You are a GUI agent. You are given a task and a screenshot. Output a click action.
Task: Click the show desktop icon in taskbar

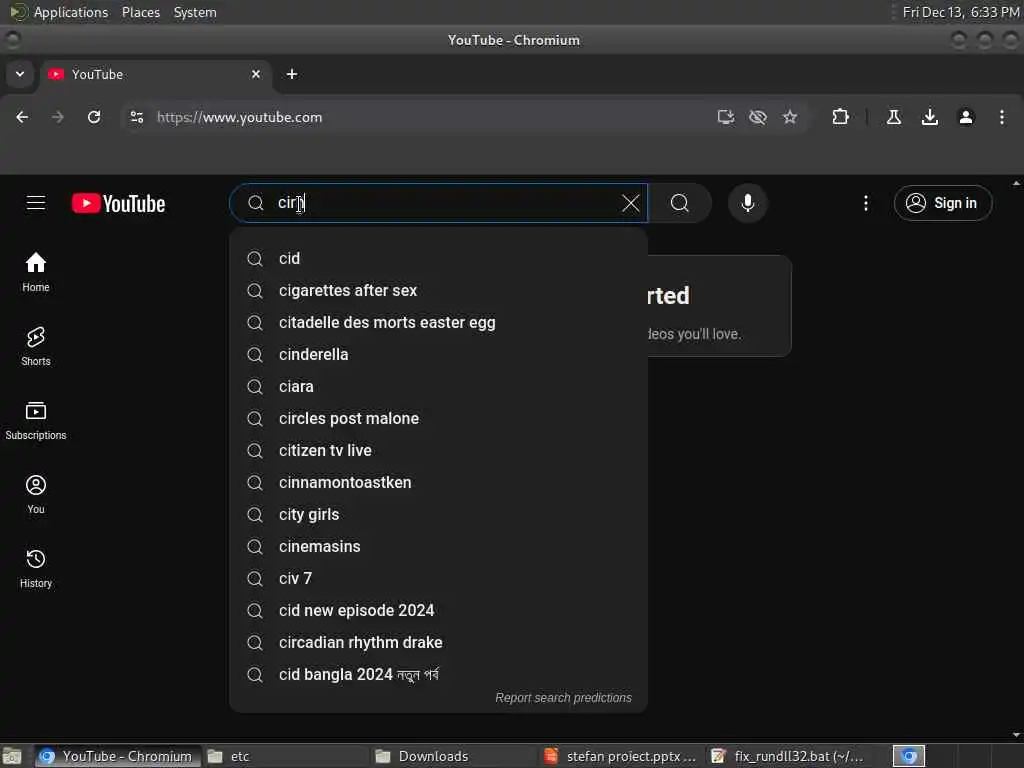point(12,756)
